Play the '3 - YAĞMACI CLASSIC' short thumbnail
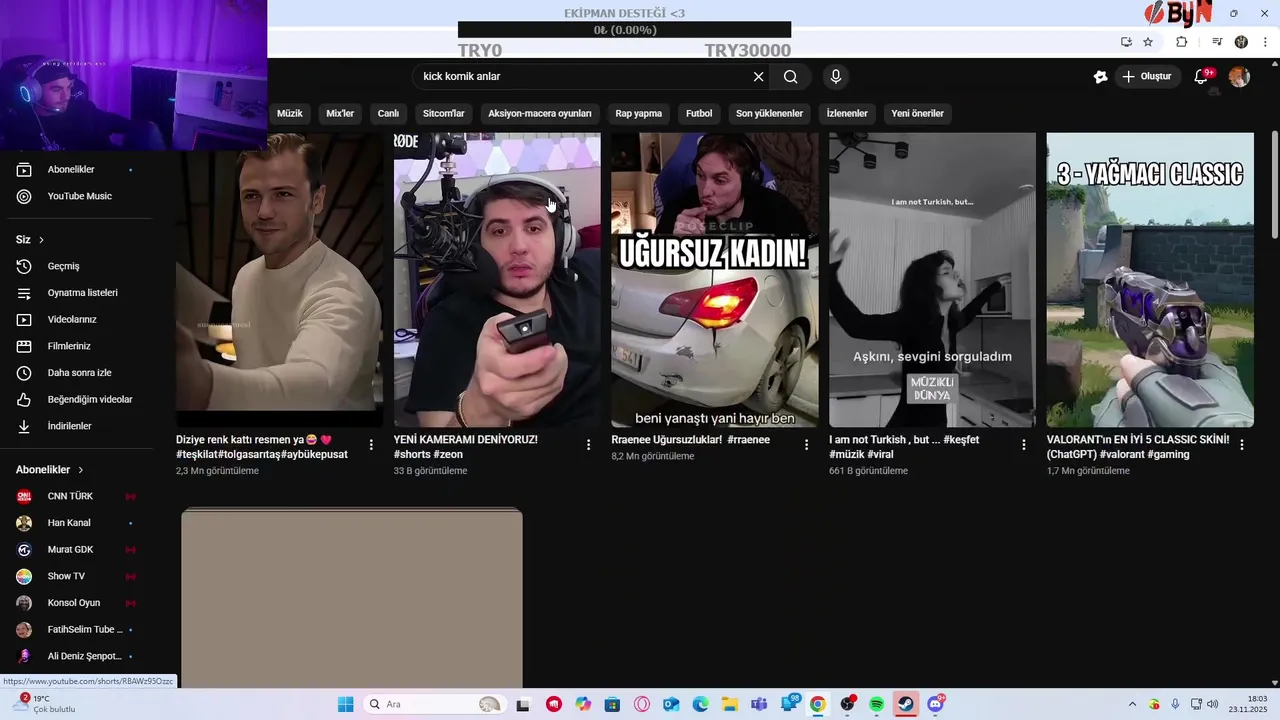The image size is (1280, 720). pos(1150,280)
